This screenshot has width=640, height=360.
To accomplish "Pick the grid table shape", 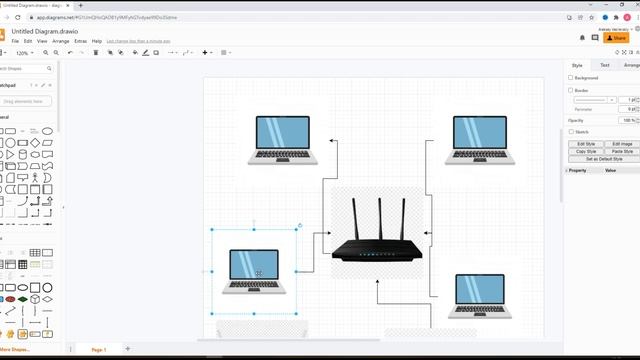I will (x=35, y=253).
